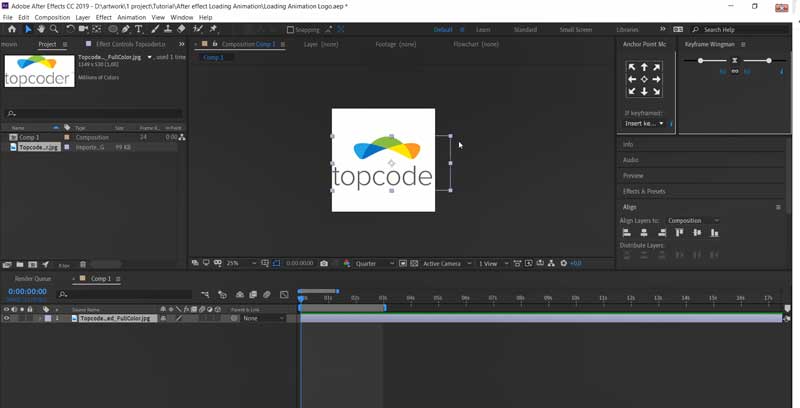Switch to the Effect Controls tab
The width and height of the screenshot is (800, 408).
tap(131, 44)
